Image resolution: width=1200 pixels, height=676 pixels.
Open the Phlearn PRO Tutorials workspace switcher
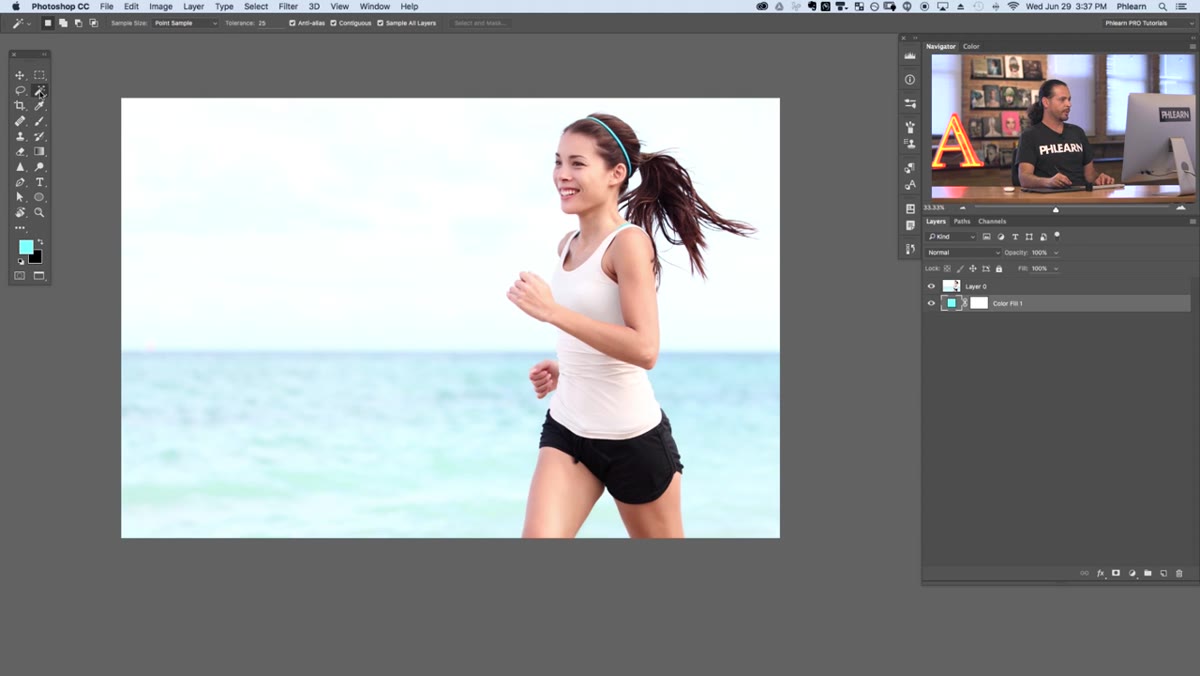[x=1147, y=23]
